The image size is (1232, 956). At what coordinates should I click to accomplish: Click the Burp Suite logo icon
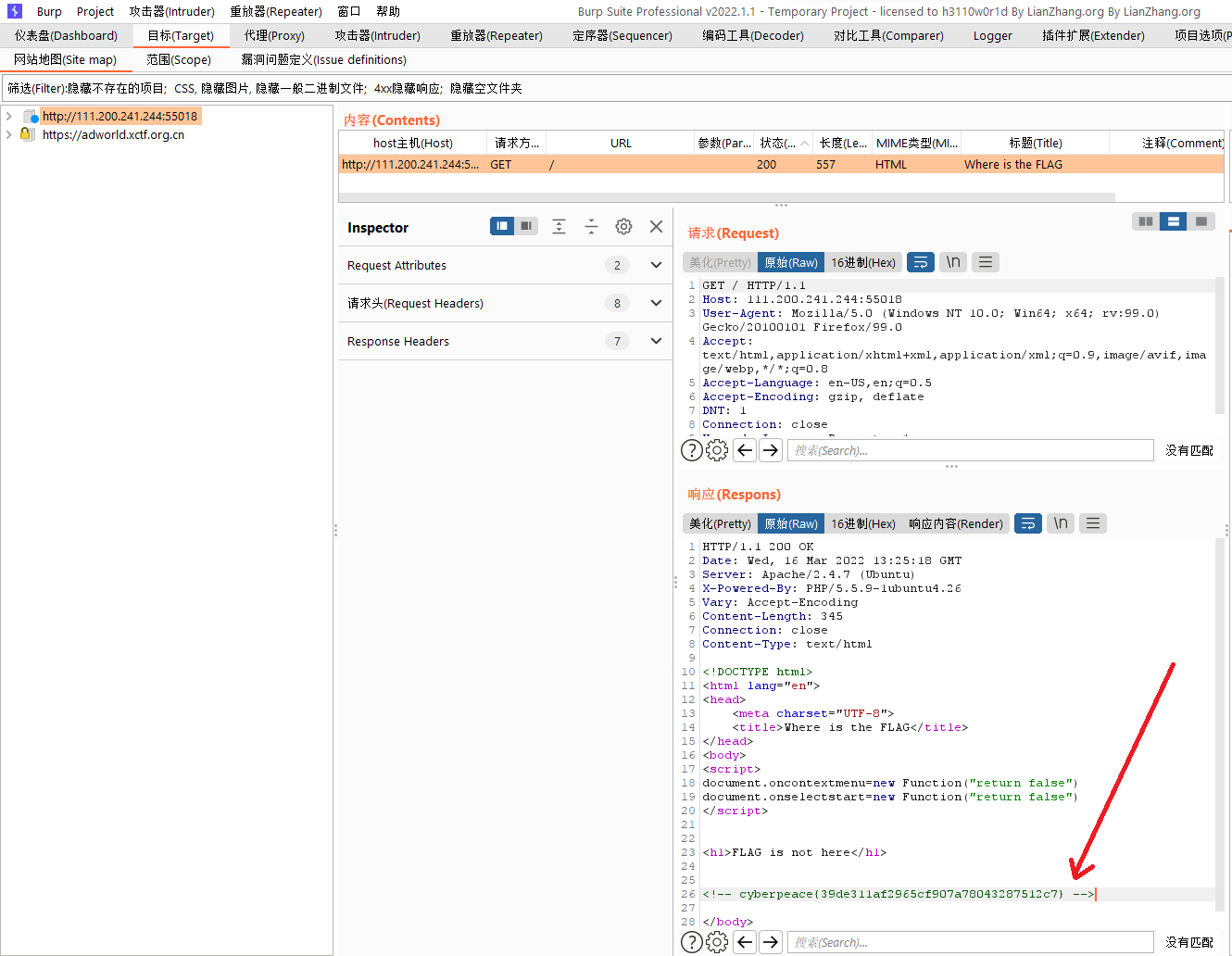[x=14, y=11]
